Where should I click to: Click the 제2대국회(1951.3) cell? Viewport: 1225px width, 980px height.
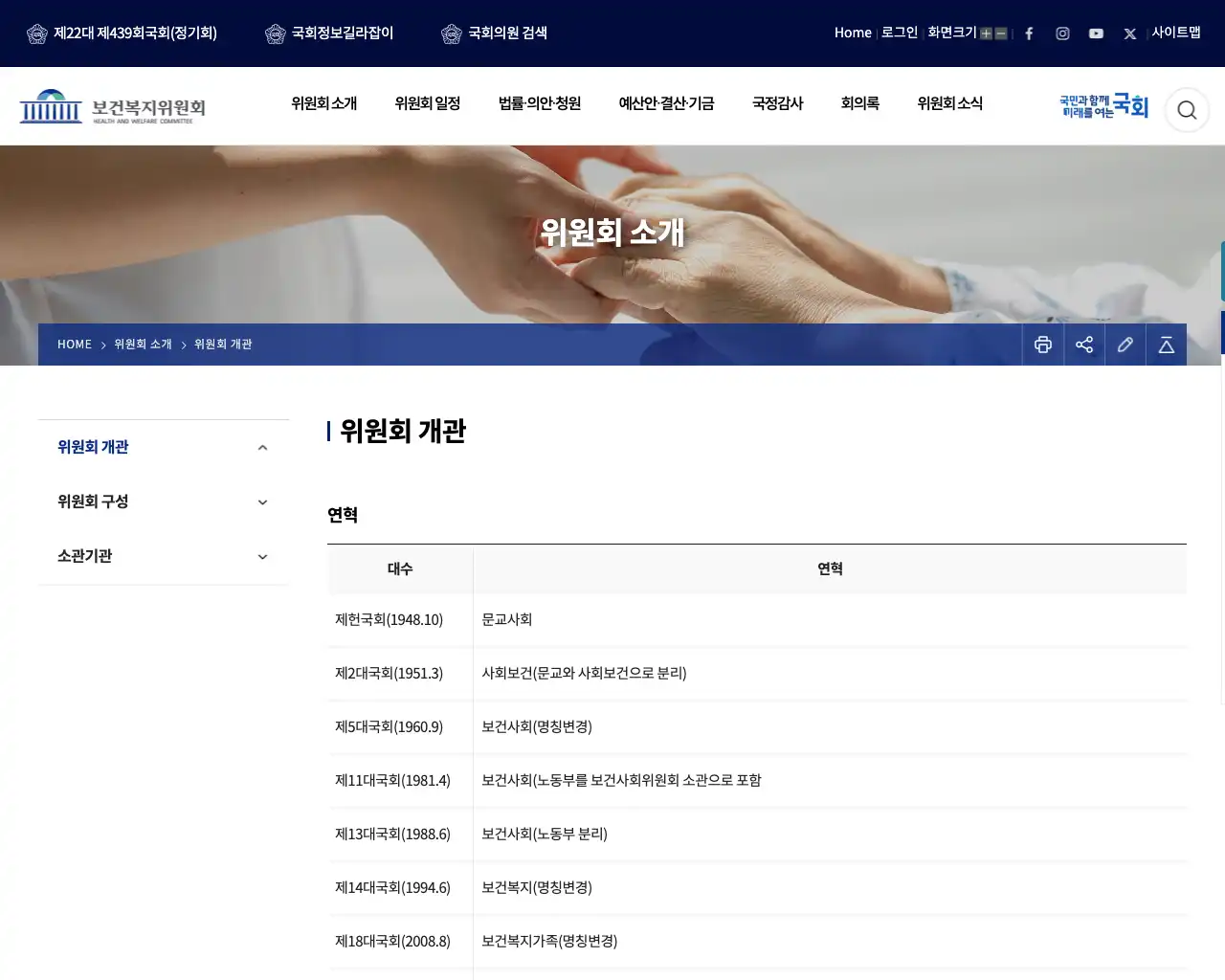pyautogui.click(x=400, y=674)
